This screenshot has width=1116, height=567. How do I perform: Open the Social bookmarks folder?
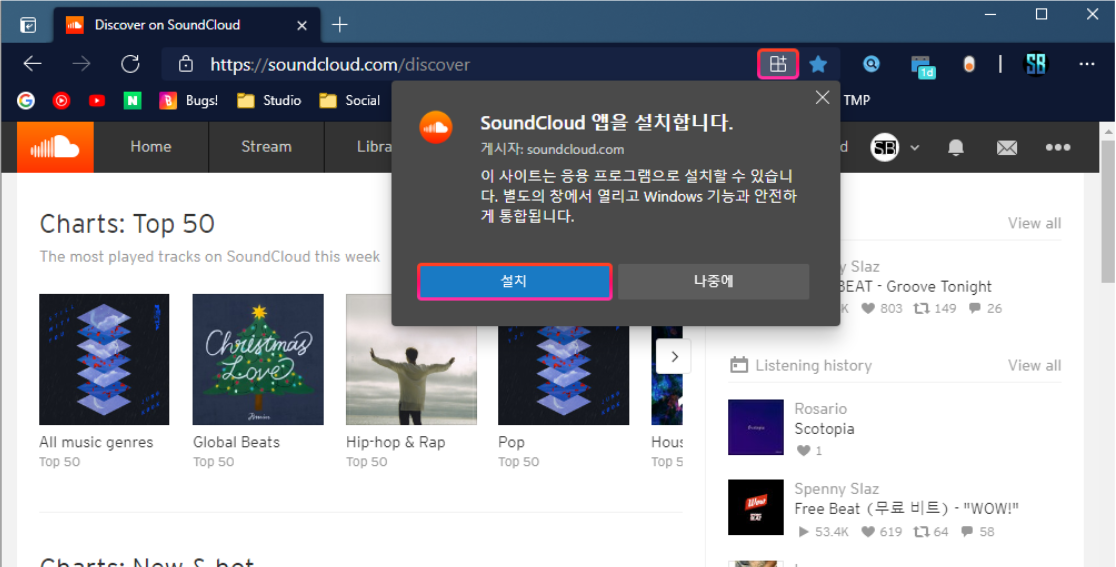point(349,100)
